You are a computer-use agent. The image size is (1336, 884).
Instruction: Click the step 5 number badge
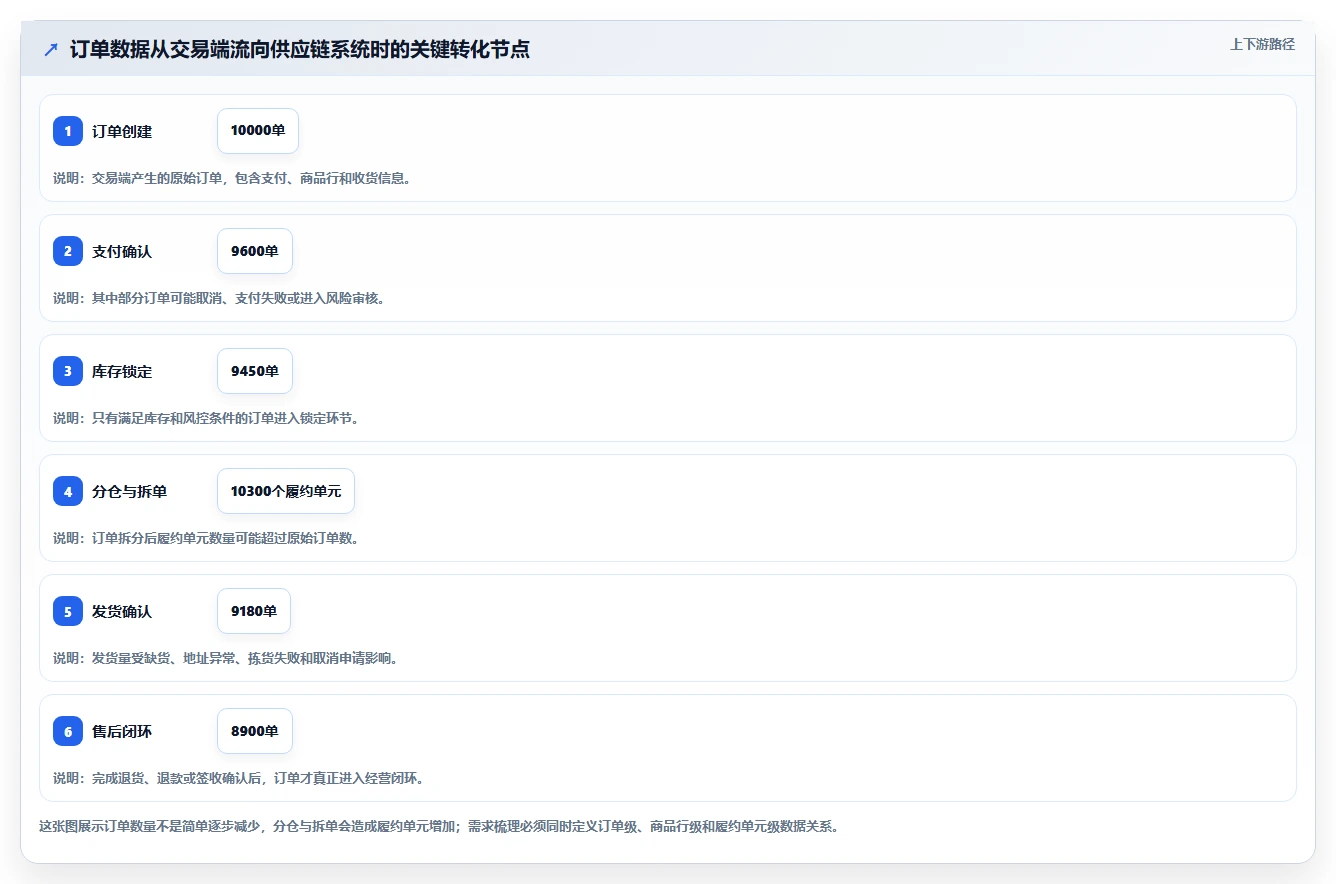pyautogui.click(x=68, y=611)
